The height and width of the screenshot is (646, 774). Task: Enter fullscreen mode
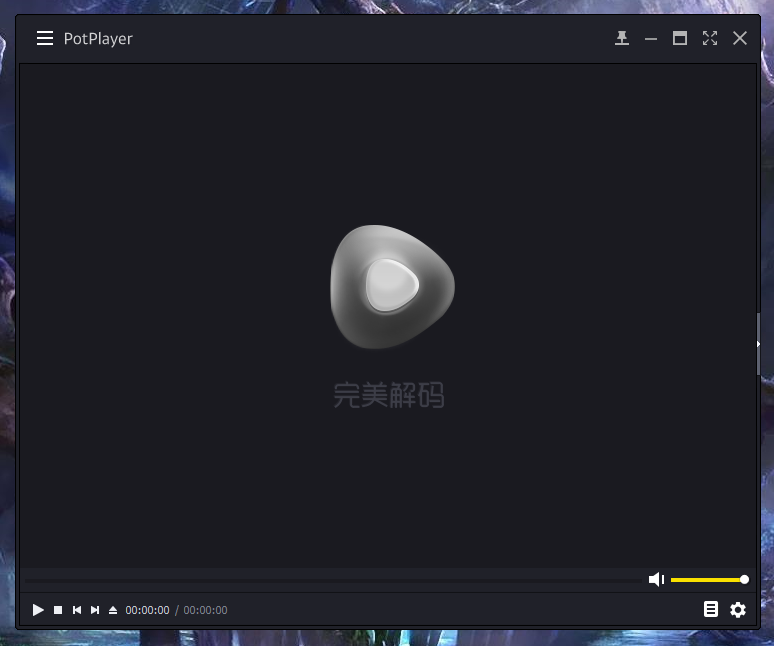(710, 38)
